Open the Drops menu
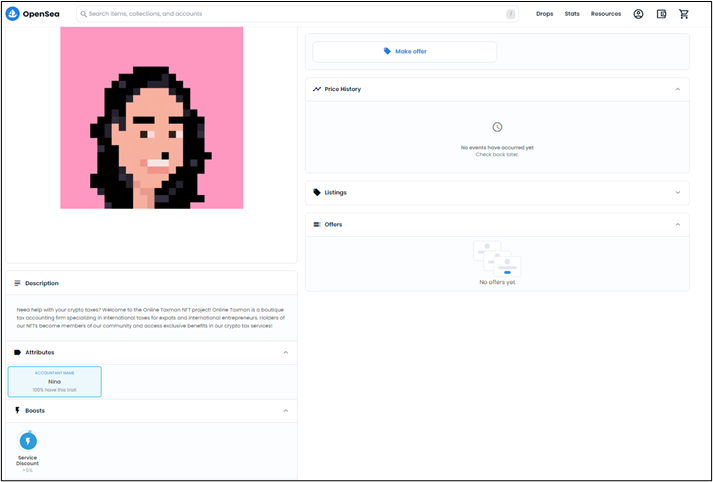 pos(544,14)
